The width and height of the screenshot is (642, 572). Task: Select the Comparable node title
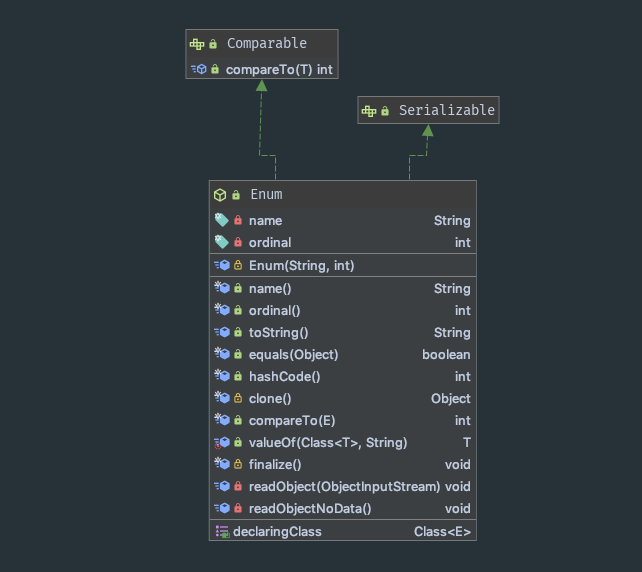click(x=266, y=43)
